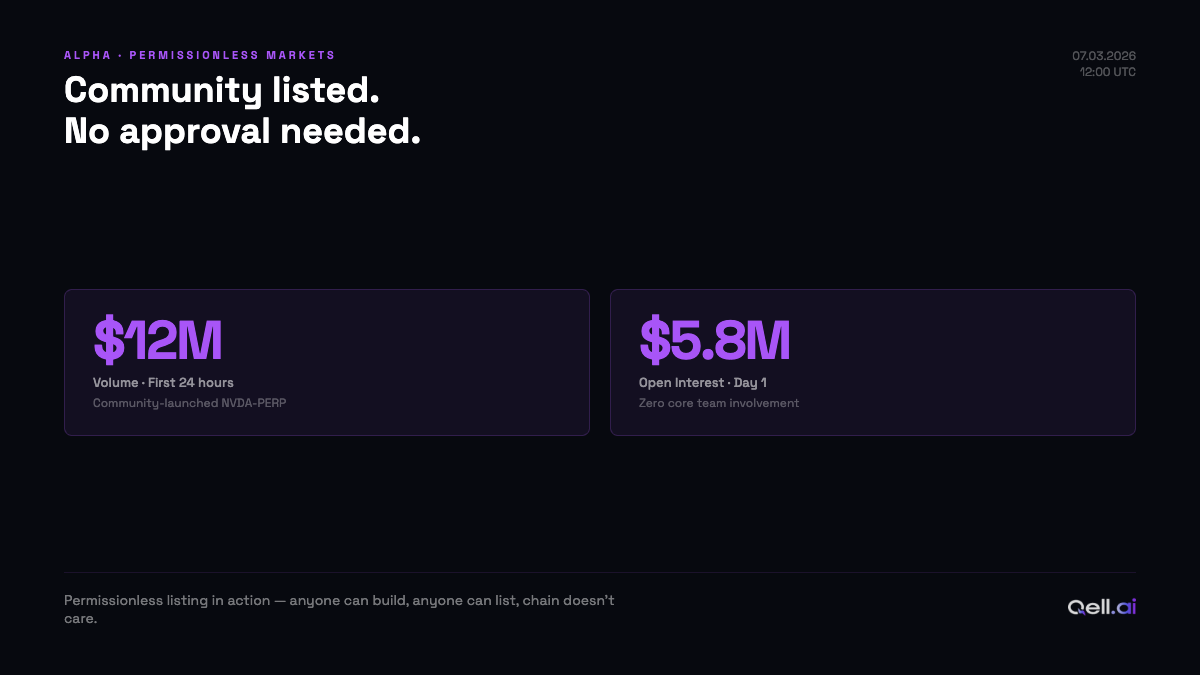Select the 07.03.2026 date stamp
The image size is (1200, 675).
(1104, 56)
